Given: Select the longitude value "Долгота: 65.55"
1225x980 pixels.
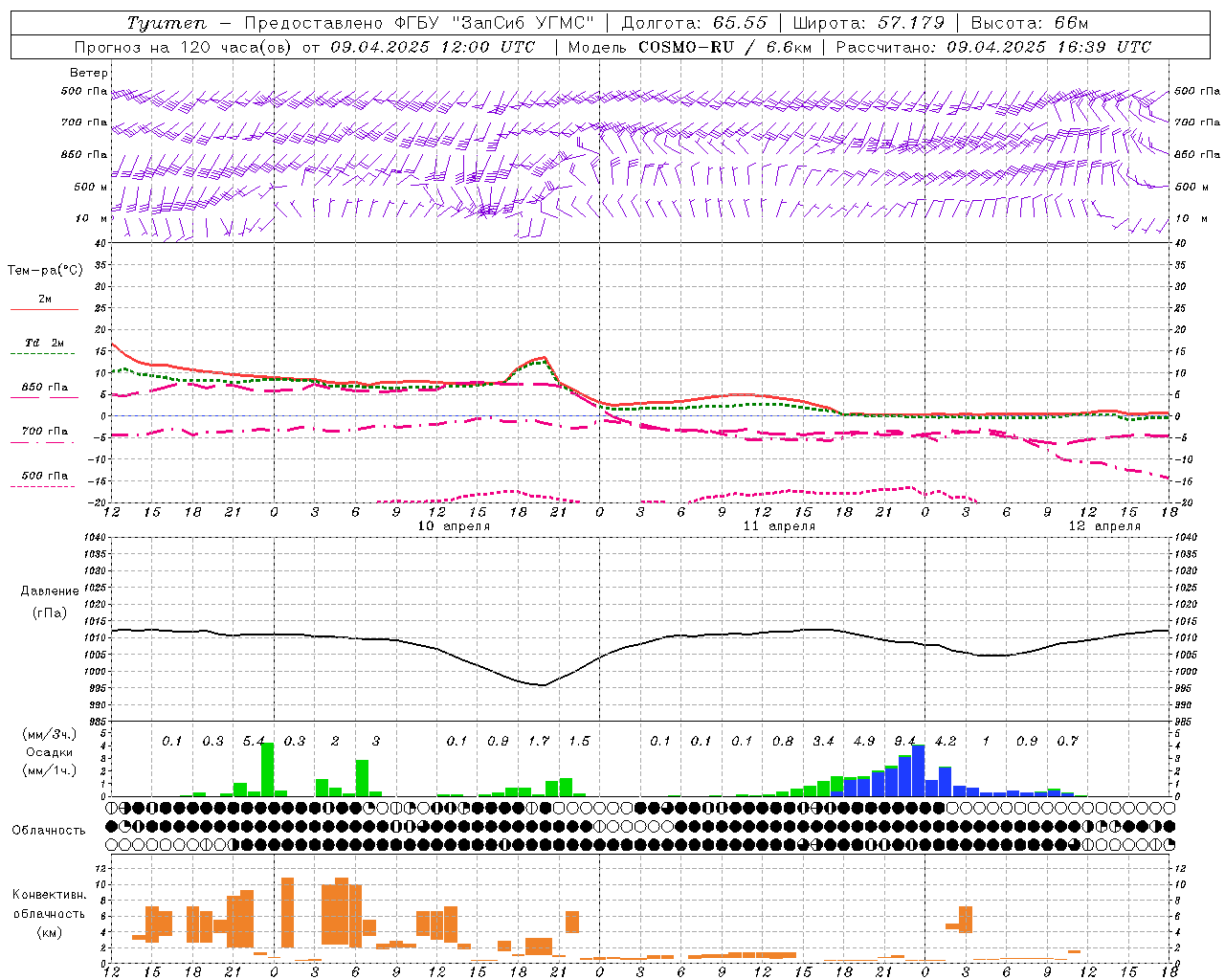Looking at the screenshot, I should point(694,23).
